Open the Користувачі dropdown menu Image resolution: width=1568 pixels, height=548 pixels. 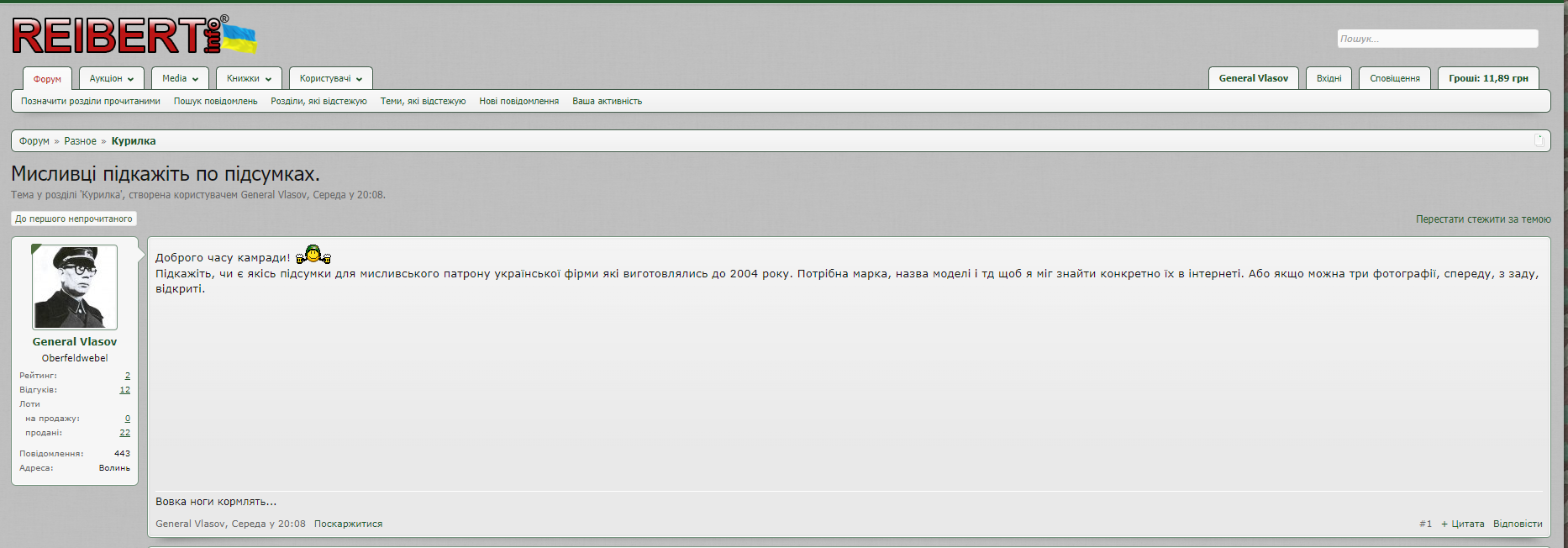(x=331, y=78)
